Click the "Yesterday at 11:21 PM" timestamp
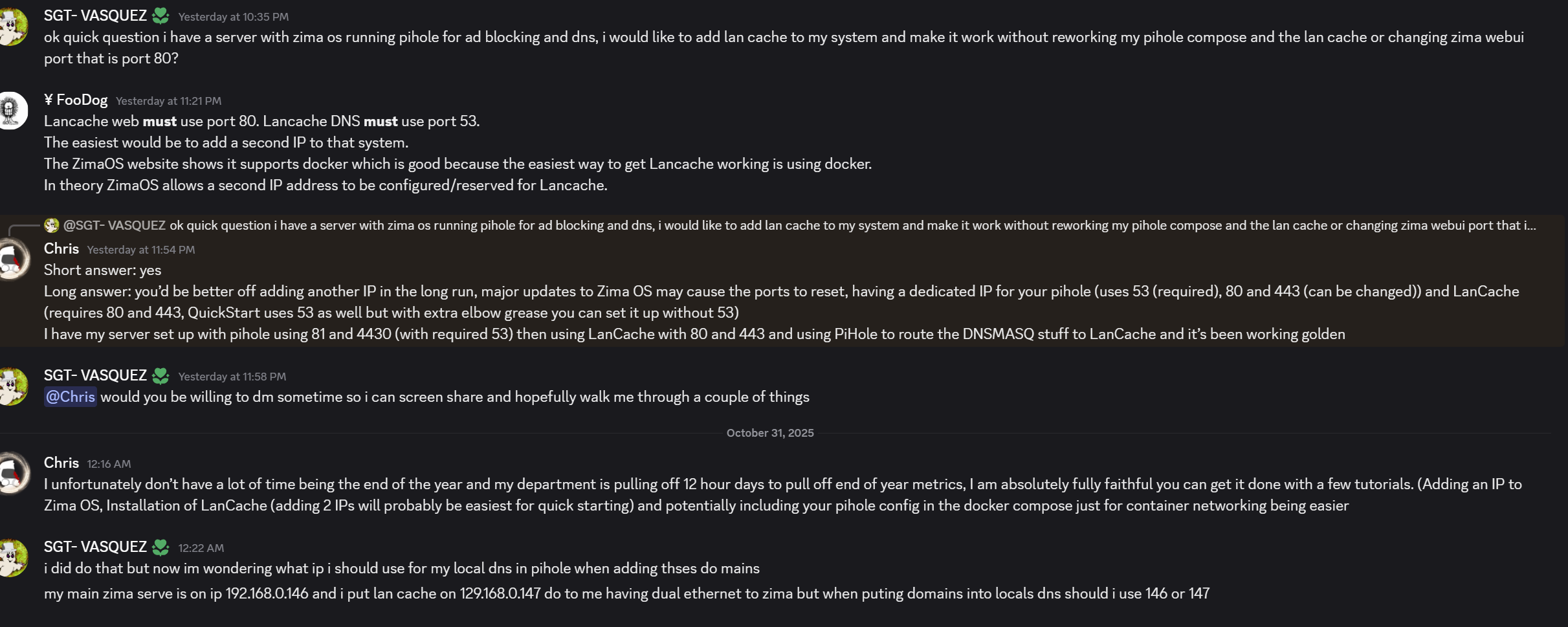The width and height of the screenshot is (1568, 627). pos(168,101)
